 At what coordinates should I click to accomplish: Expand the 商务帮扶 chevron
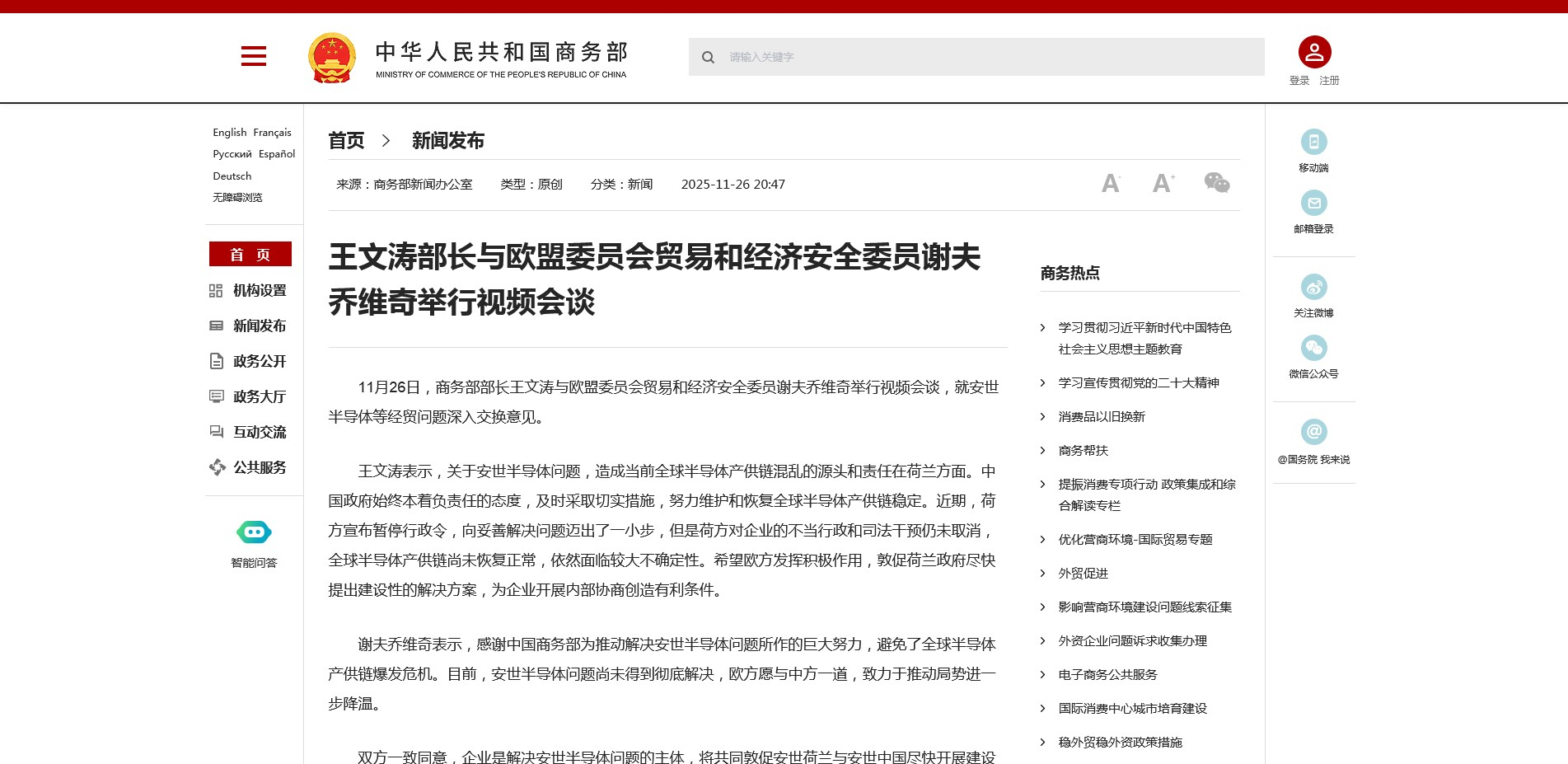pyautogui.click(x=1043, y=451)
